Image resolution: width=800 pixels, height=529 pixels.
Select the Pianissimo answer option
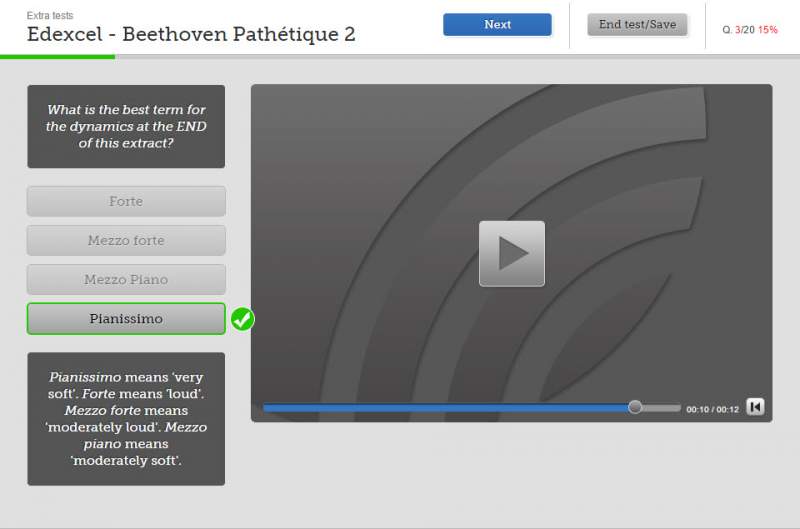pyautogui.click(x=126, y=319)
